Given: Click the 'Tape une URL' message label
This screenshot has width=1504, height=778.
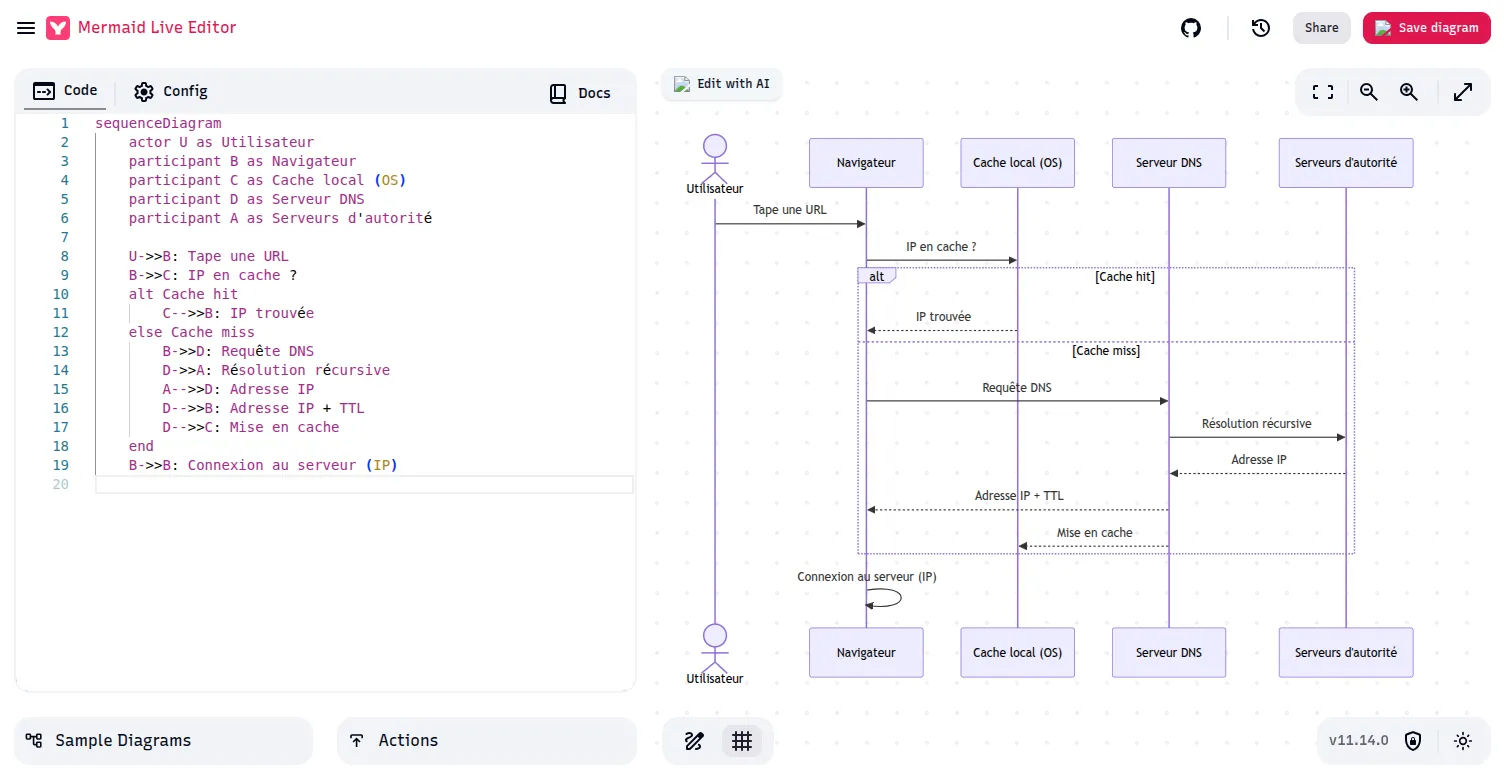Looking at the screenshot, I should (790, 210).
